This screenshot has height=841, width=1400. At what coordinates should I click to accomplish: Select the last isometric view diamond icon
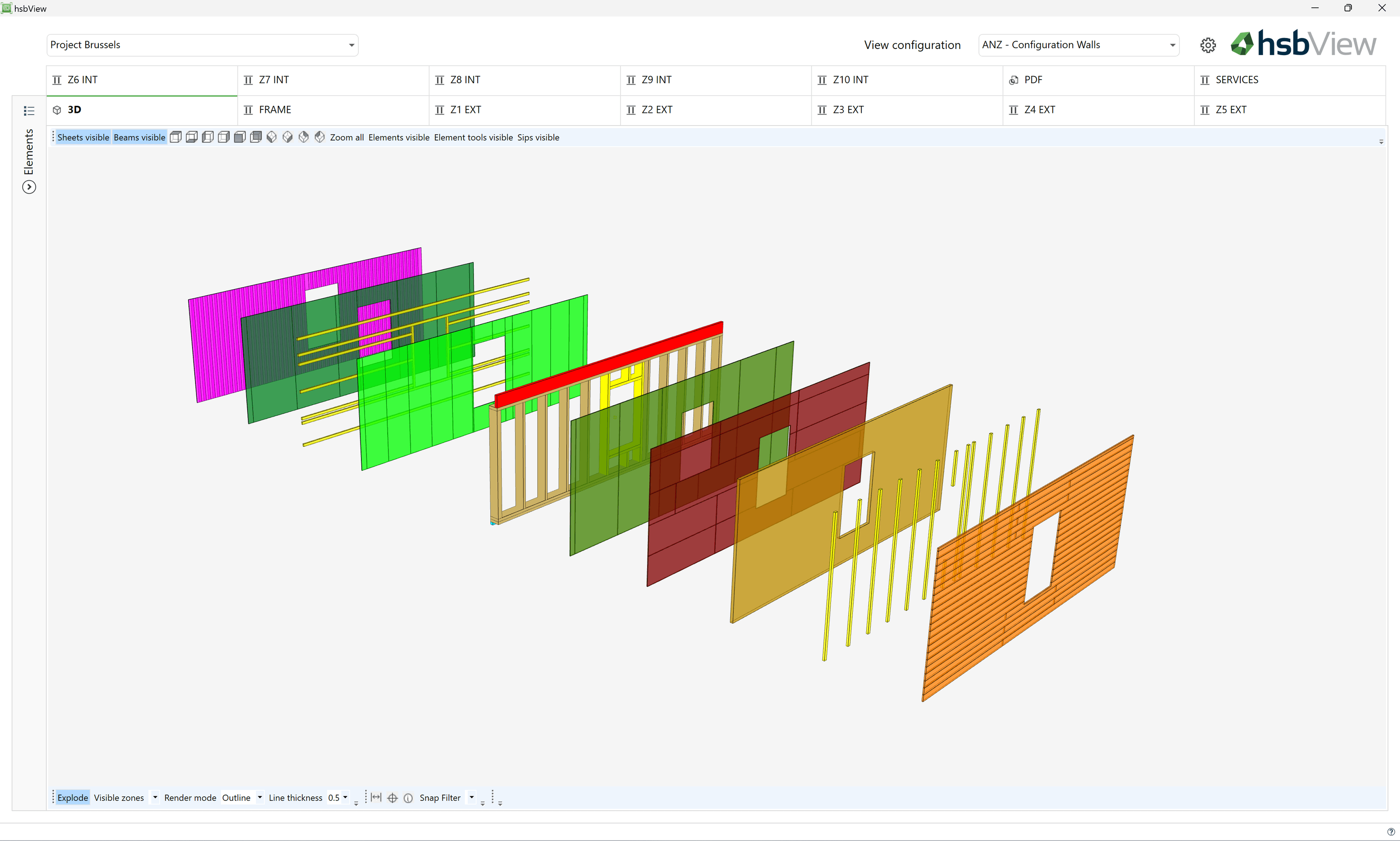tap(319, 137)
